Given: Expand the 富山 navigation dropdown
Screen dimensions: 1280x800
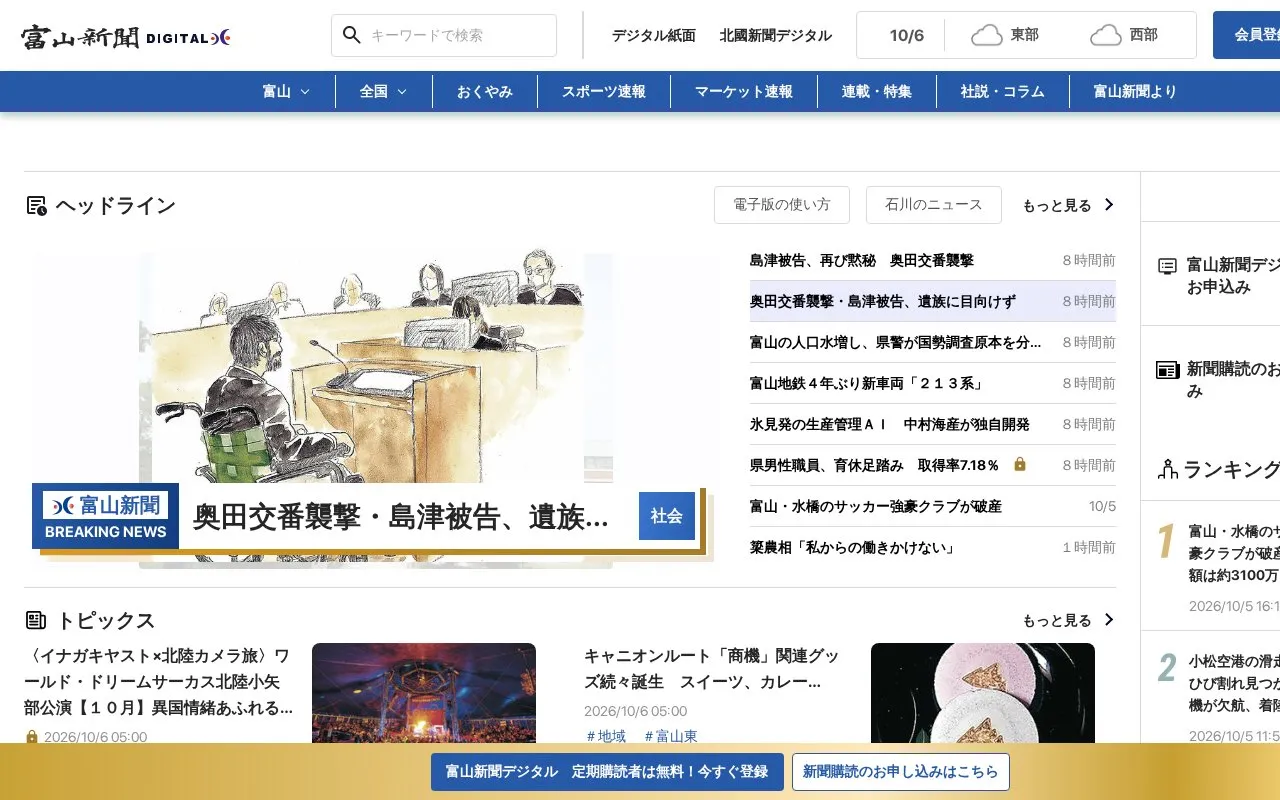Looking at the screenshot, I should click(286, 91).
